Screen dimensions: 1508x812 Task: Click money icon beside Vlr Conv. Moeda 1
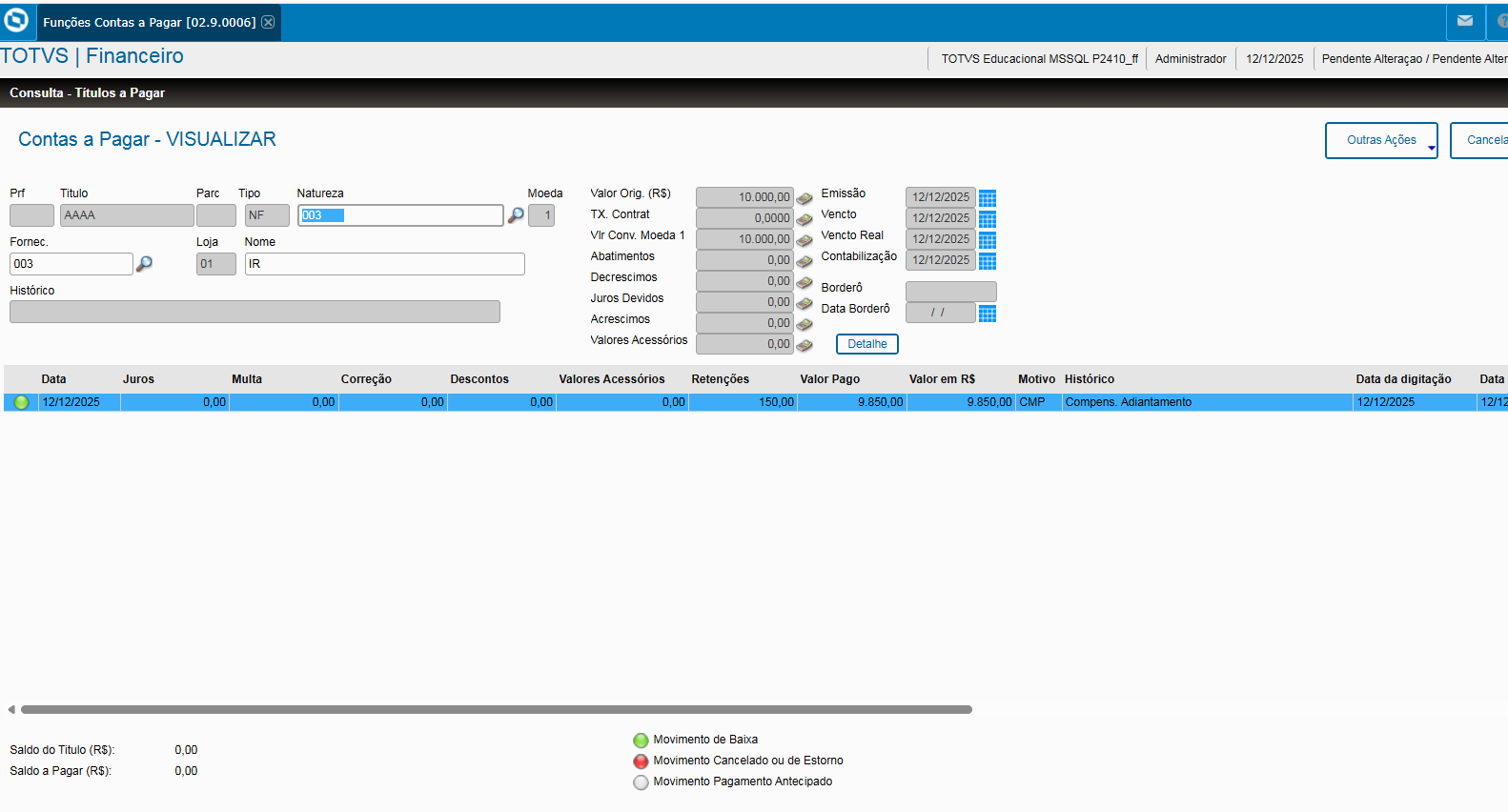pyautogui.click(x=805, y=240)
